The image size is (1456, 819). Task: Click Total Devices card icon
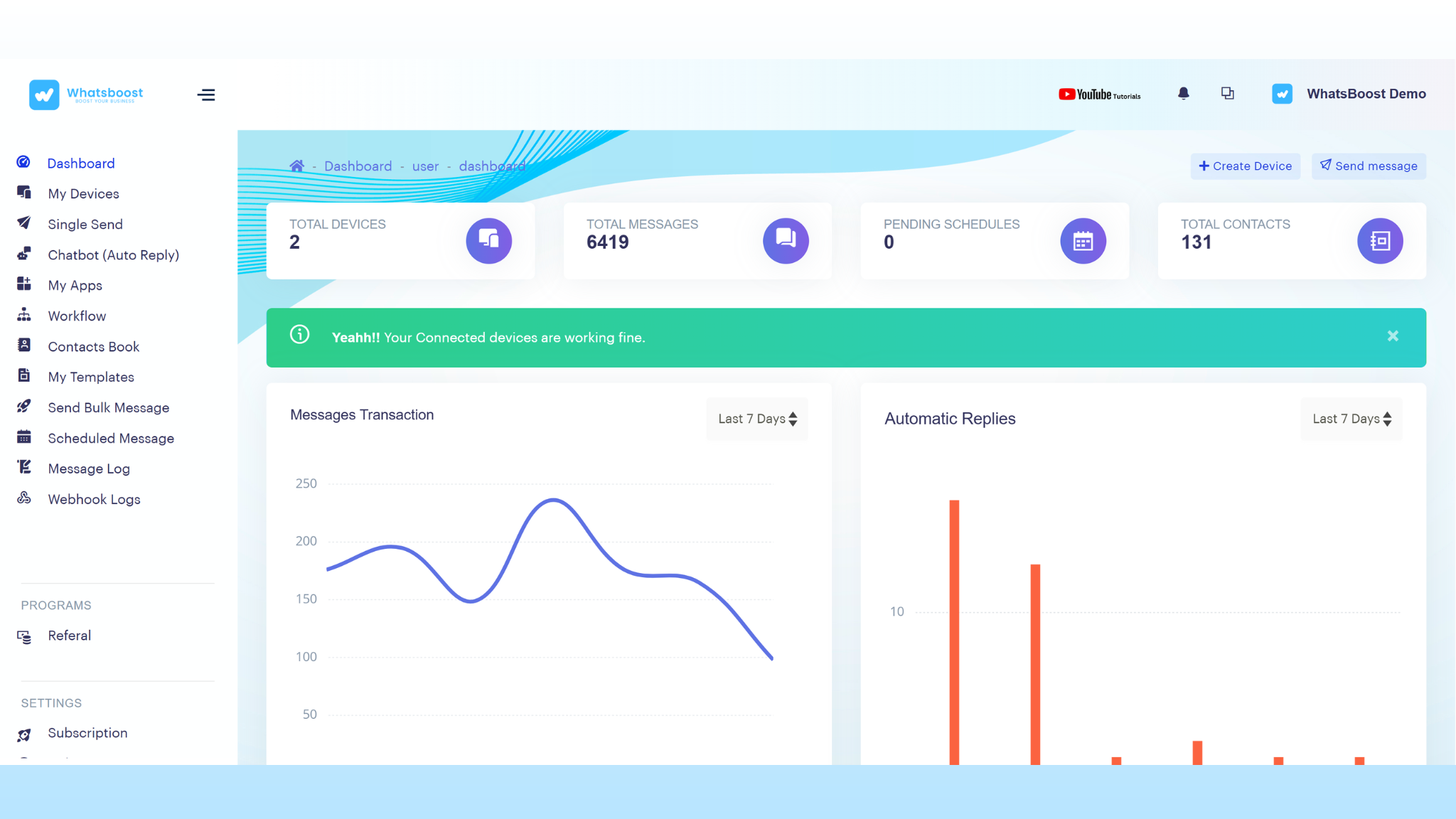(488, 241)
